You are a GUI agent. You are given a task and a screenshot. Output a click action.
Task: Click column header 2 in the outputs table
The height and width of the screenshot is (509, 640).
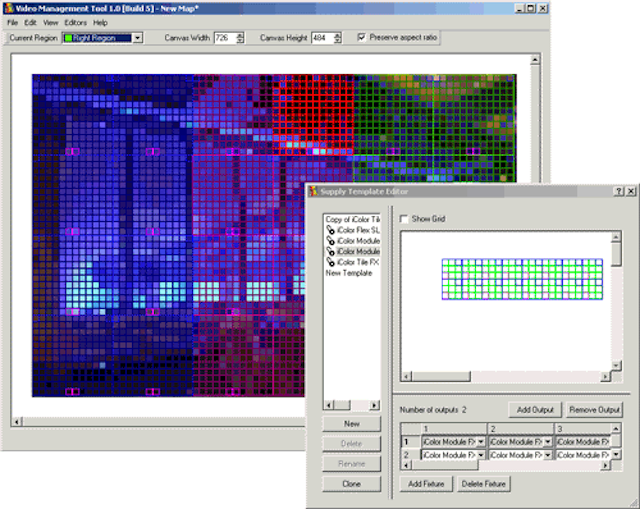tap(520, 429)
